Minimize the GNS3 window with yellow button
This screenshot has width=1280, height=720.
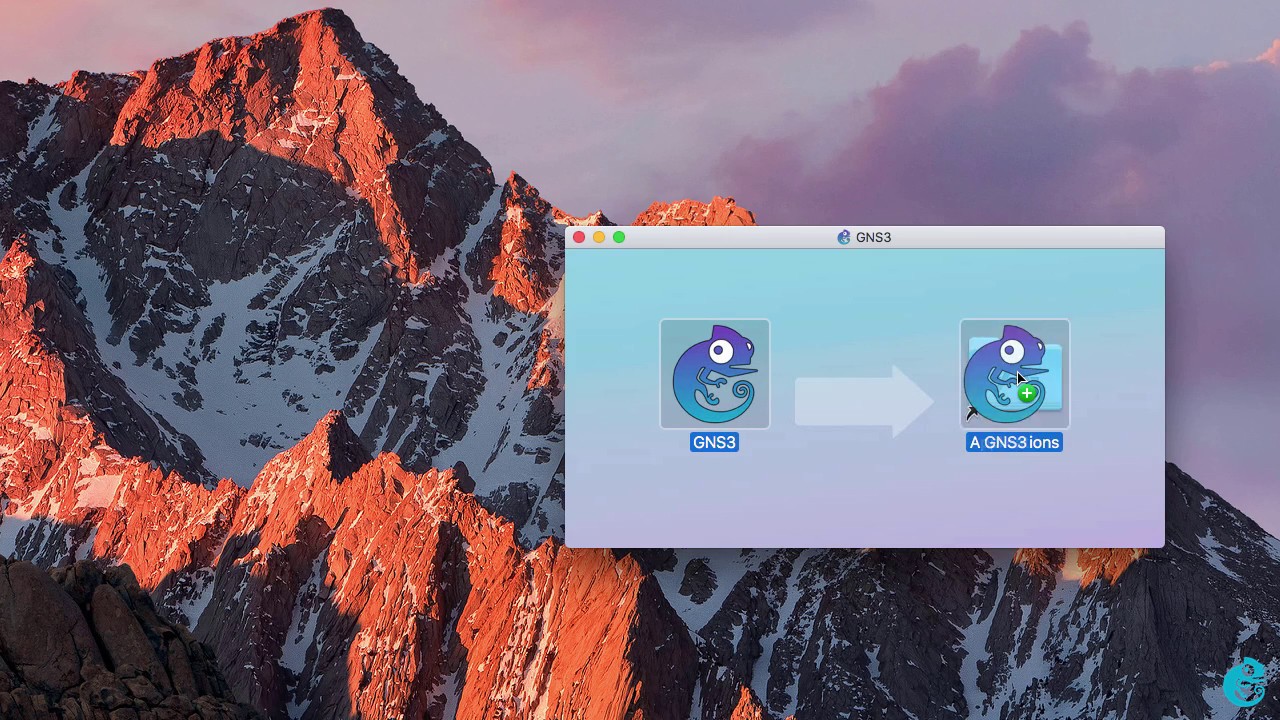pos(599,237)
